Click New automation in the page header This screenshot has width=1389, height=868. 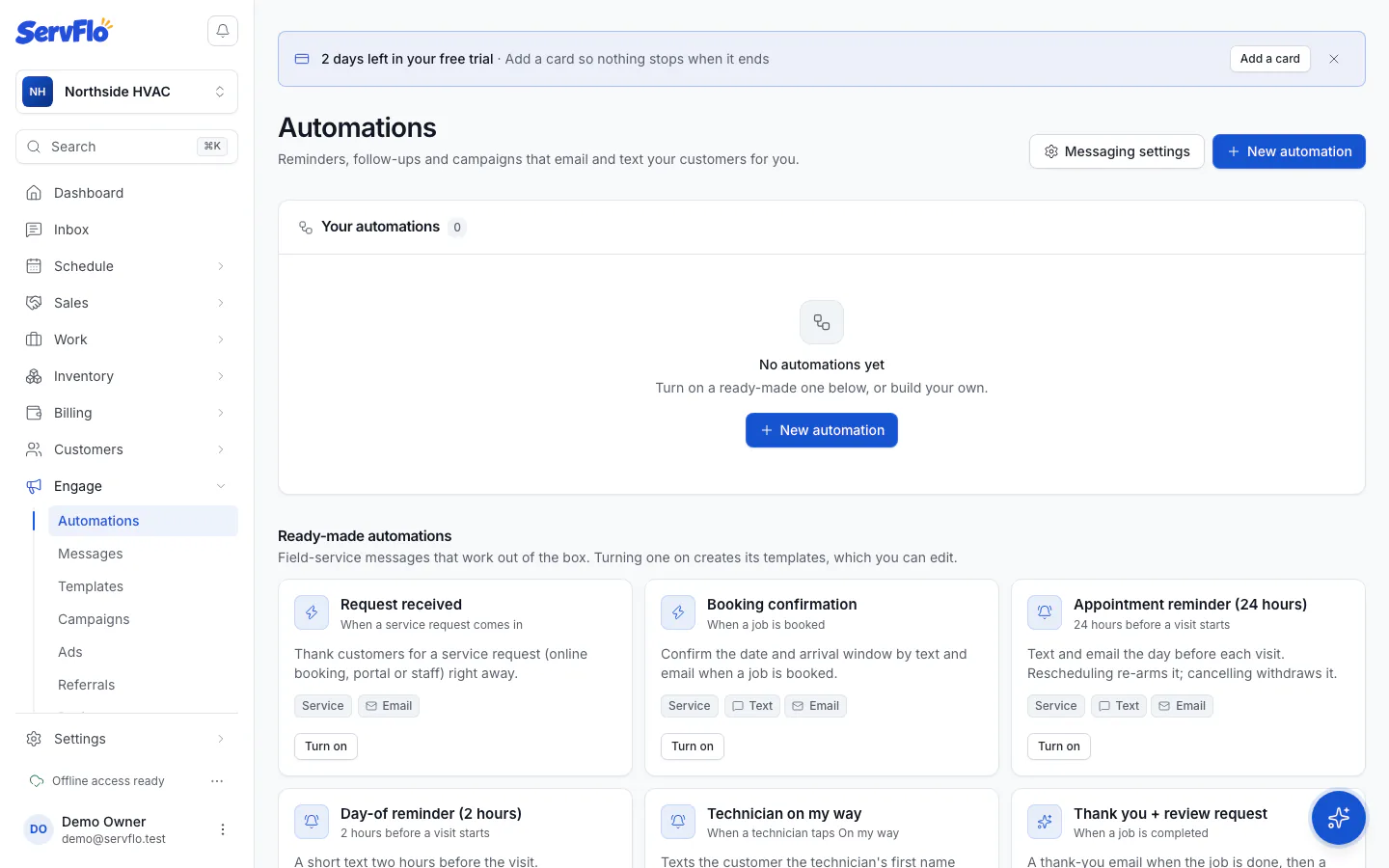(x=1289, y=151)
